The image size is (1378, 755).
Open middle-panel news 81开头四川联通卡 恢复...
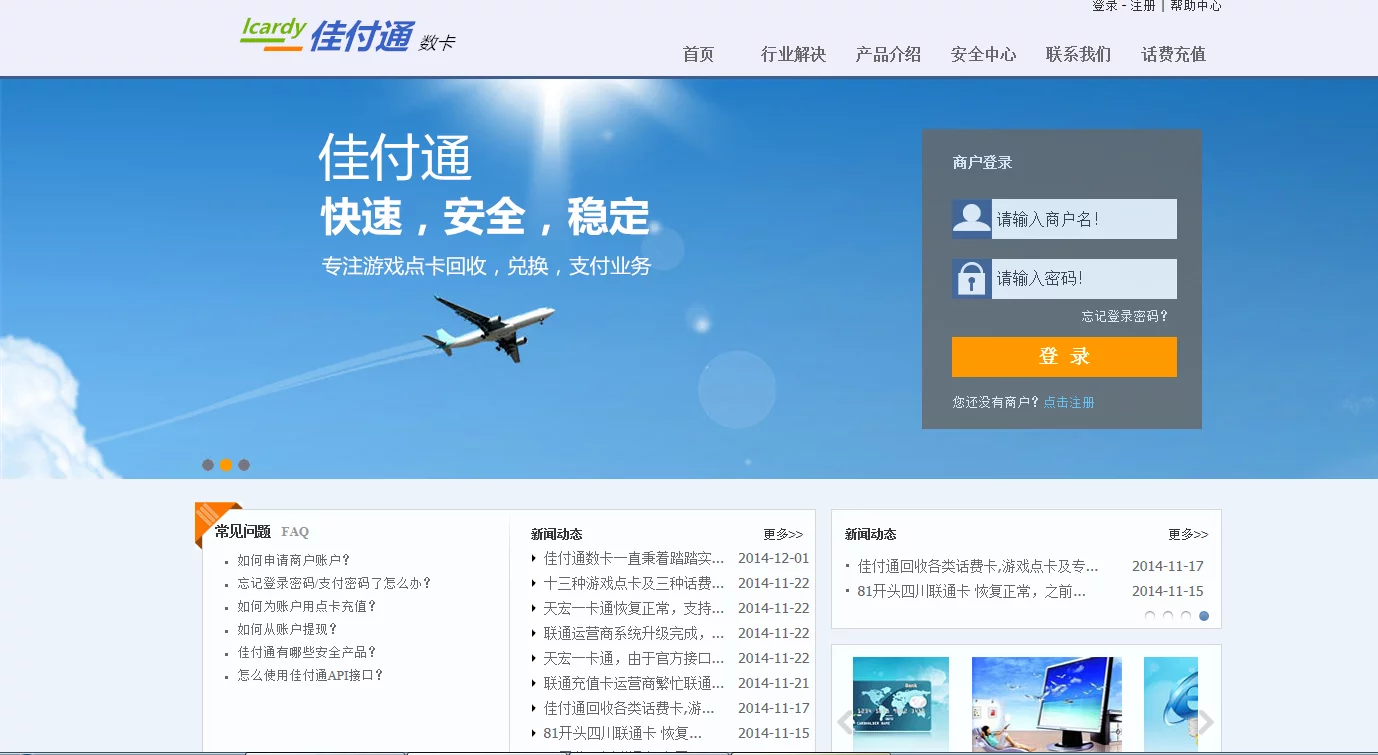coord(623,733)
